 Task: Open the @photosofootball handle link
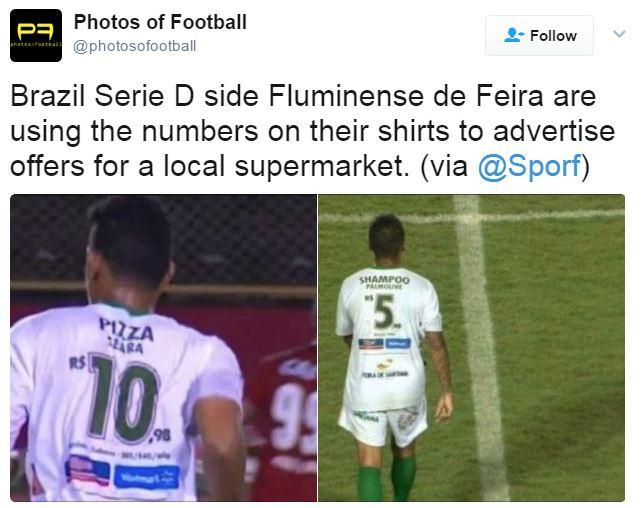tap(134, 46)
